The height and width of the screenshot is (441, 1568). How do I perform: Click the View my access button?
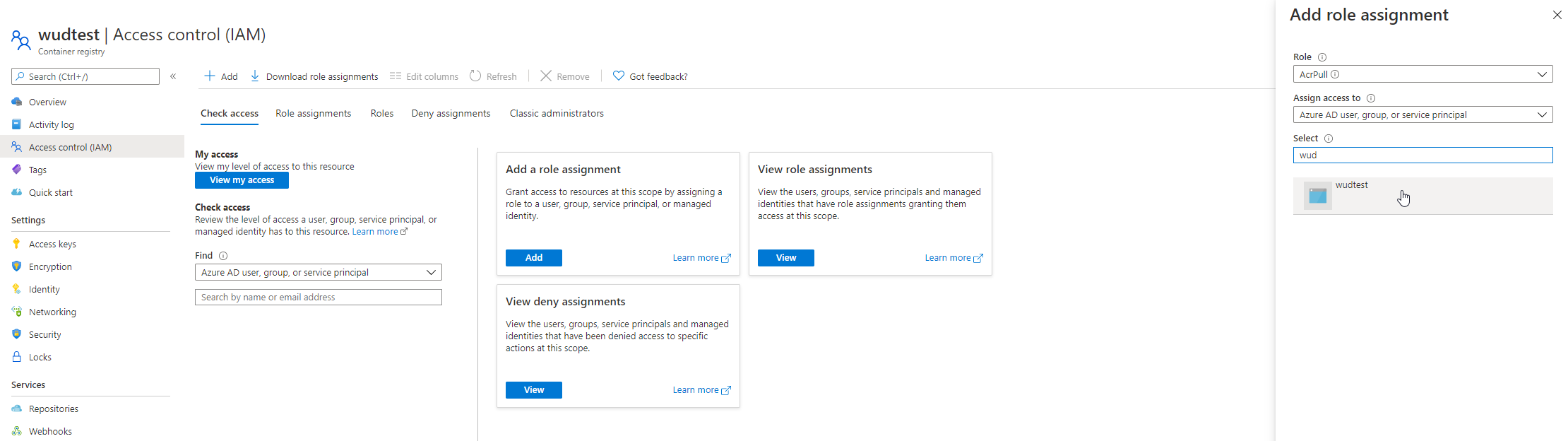242,180
